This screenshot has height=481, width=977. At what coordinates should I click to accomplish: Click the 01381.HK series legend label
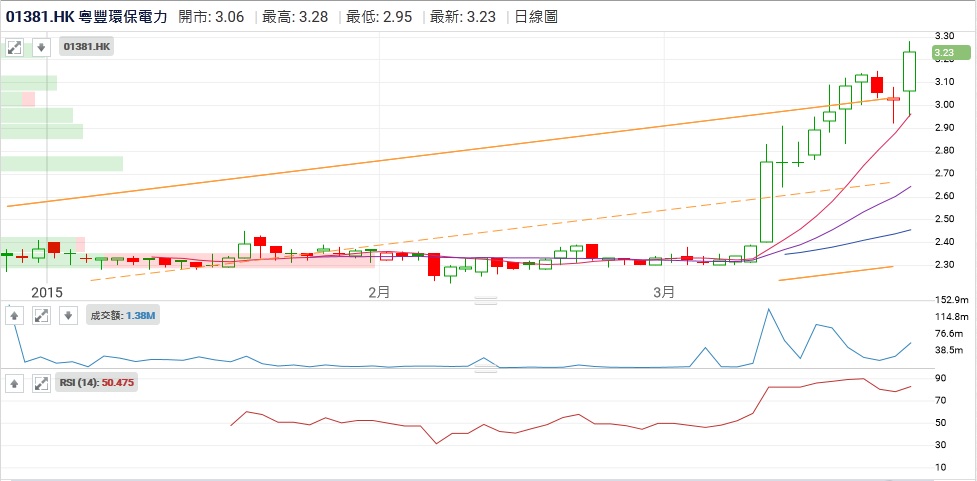pyautogui.click(x=88, y=47)
